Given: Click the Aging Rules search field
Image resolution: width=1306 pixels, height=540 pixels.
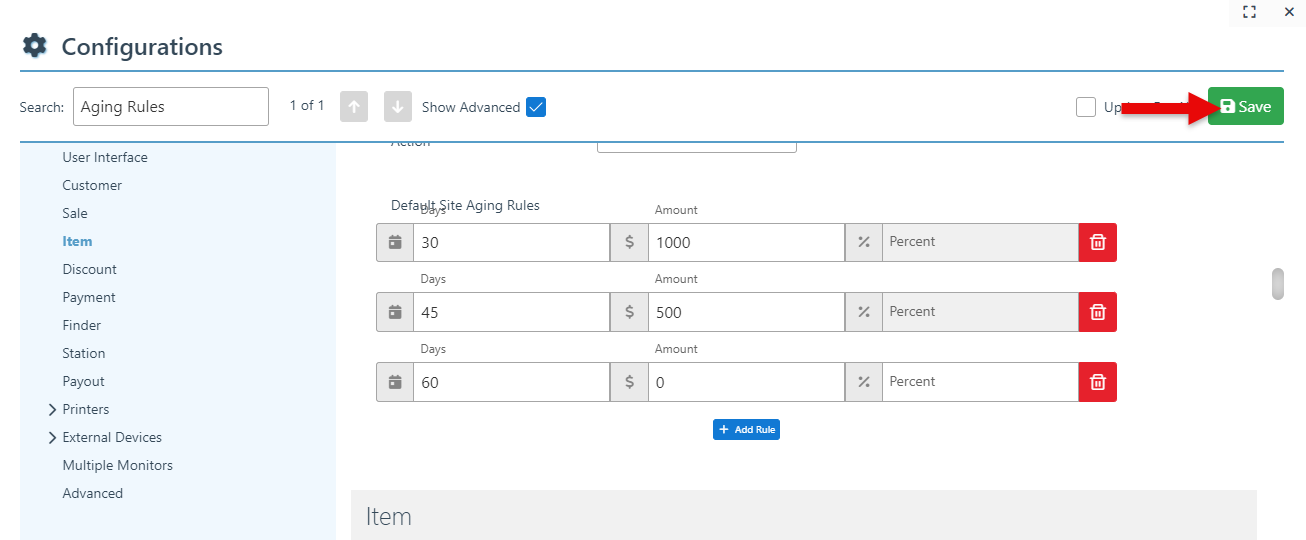Looking at the screenshot, I should point(170,107).
